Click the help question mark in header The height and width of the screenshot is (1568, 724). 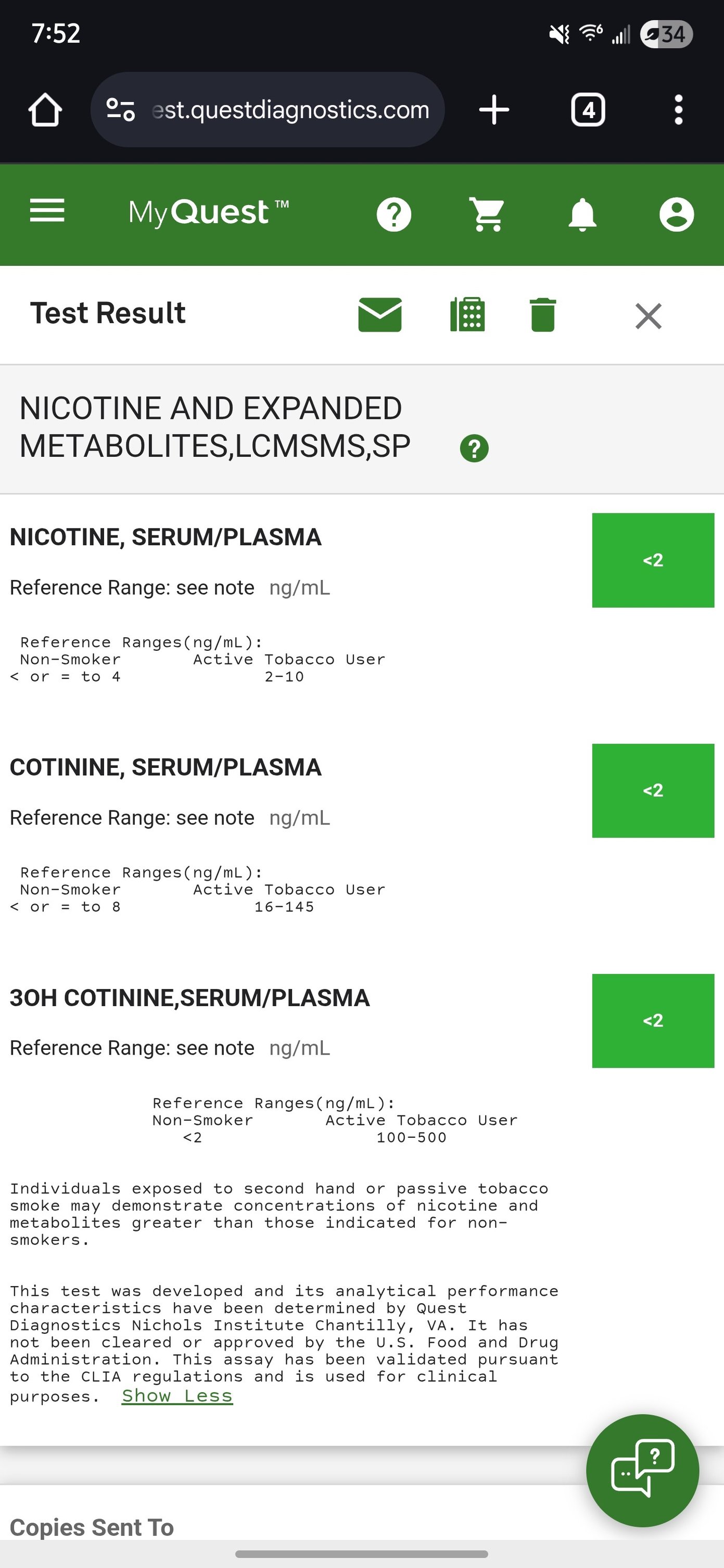point(394,214)
